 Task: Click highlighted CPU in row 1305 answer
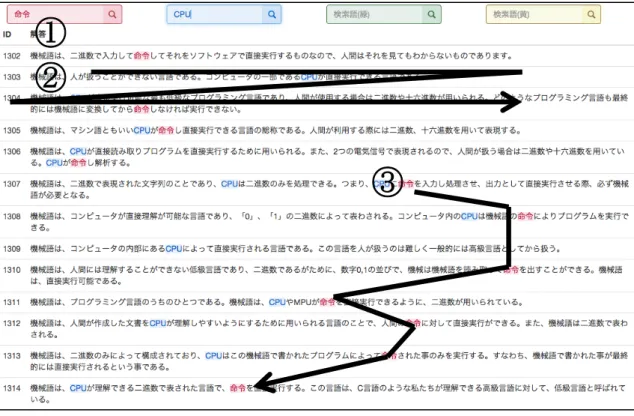tap(142, 130)
